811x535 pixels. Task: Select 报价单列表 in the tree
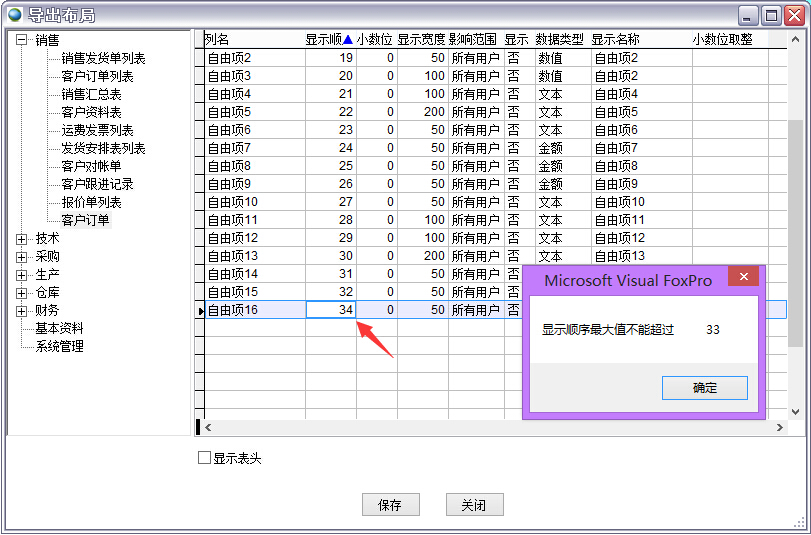pos(91,203)
